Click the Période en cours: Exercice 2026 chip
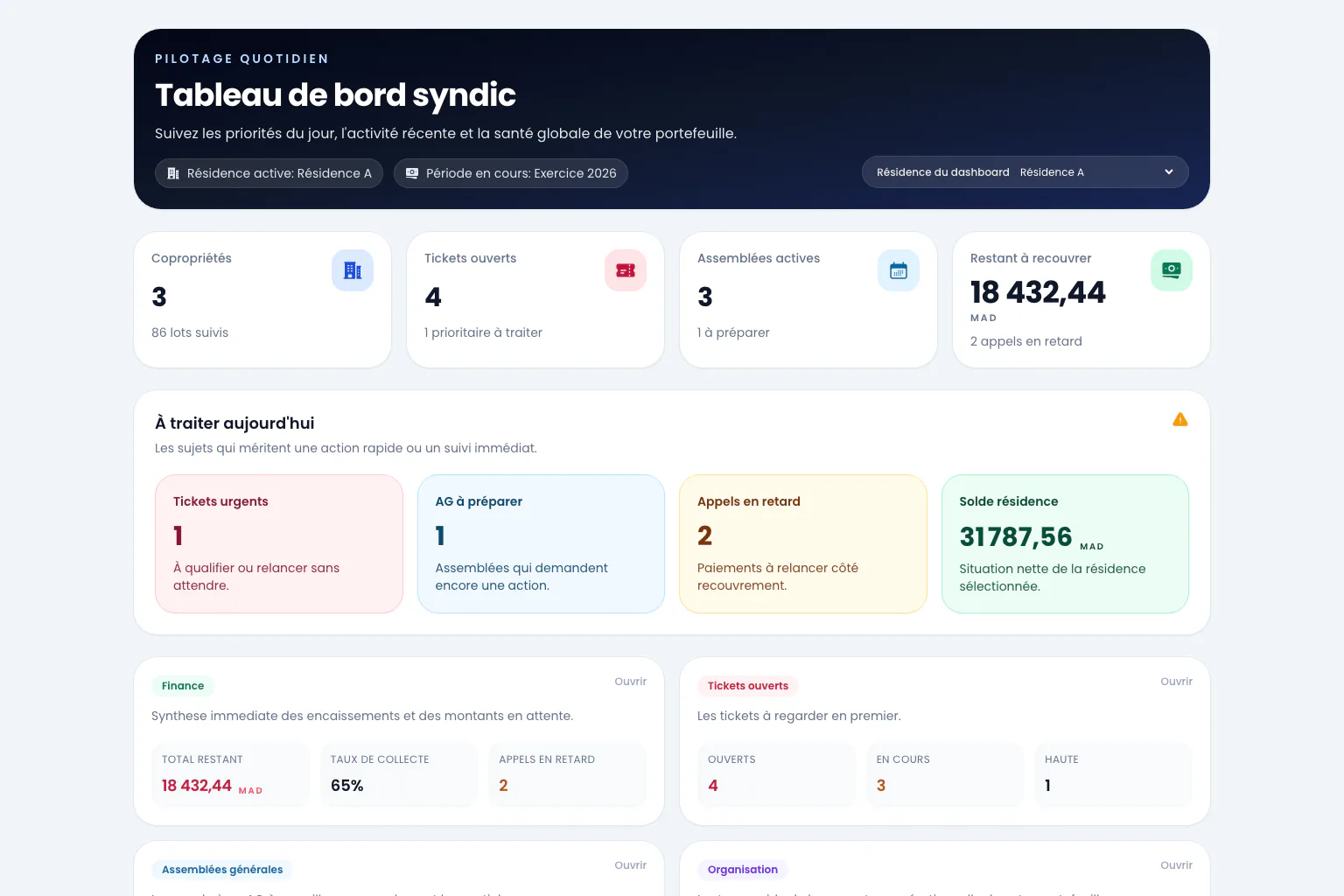Viewport: 1344px width, 896px height. point(511,173)
